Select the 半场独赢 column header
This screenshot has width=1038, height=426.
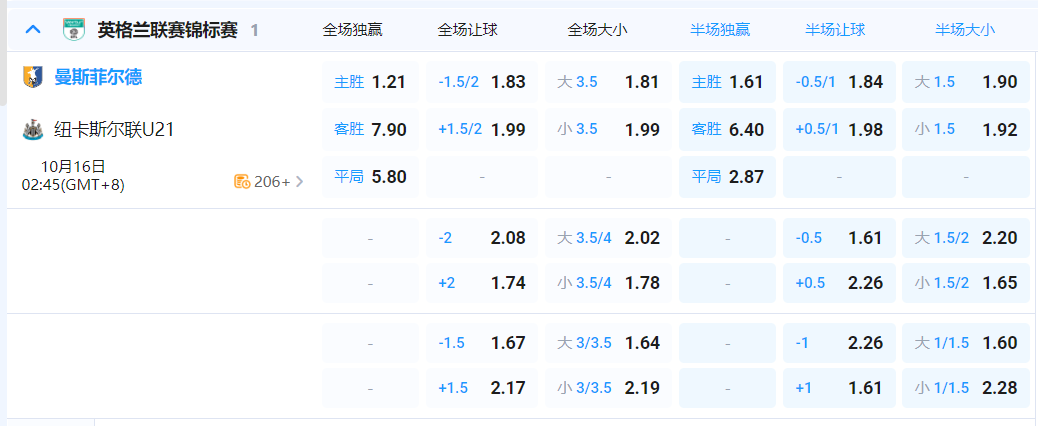pos(719,30)
